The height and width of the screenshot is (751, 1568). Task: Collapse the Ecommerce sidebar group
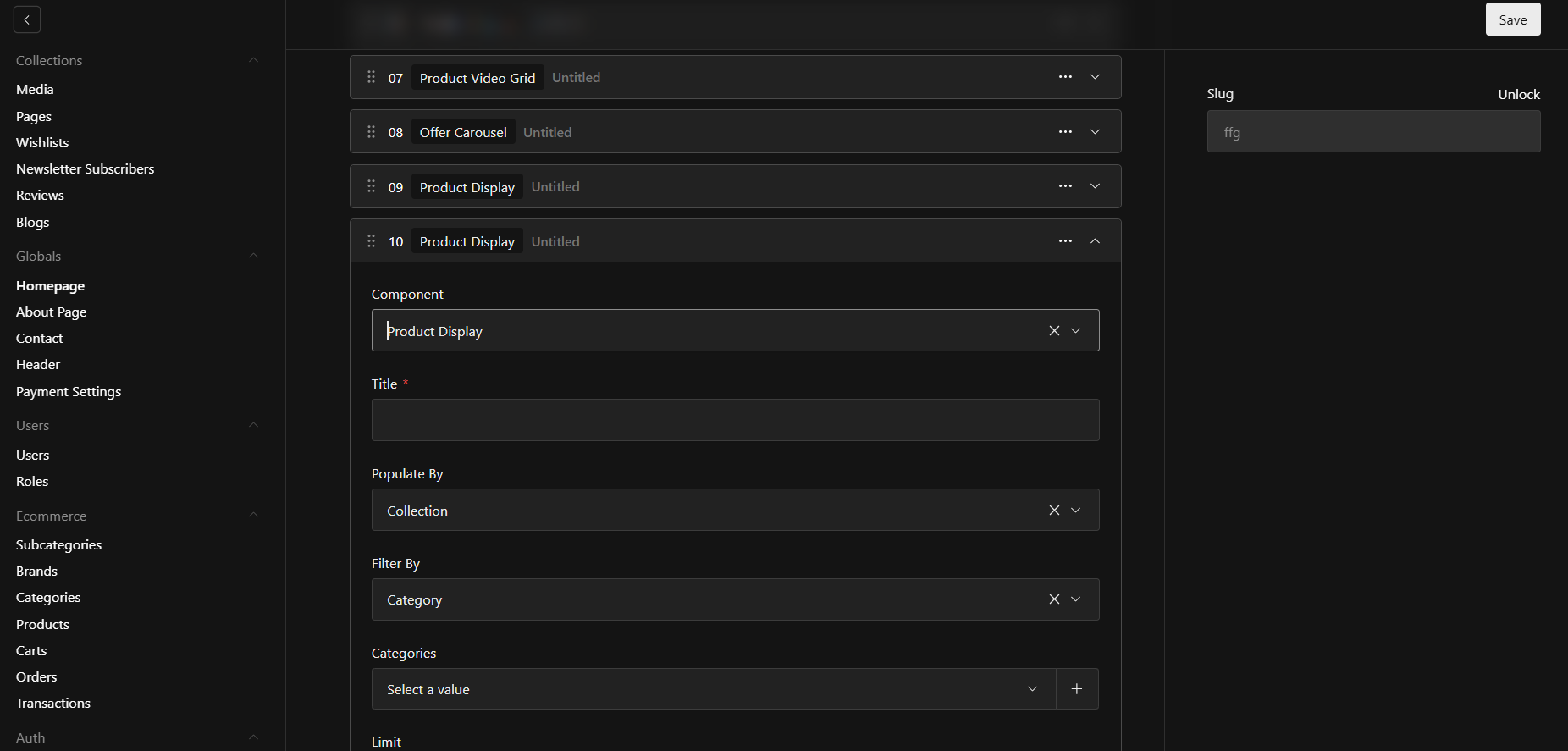(253, 516)
